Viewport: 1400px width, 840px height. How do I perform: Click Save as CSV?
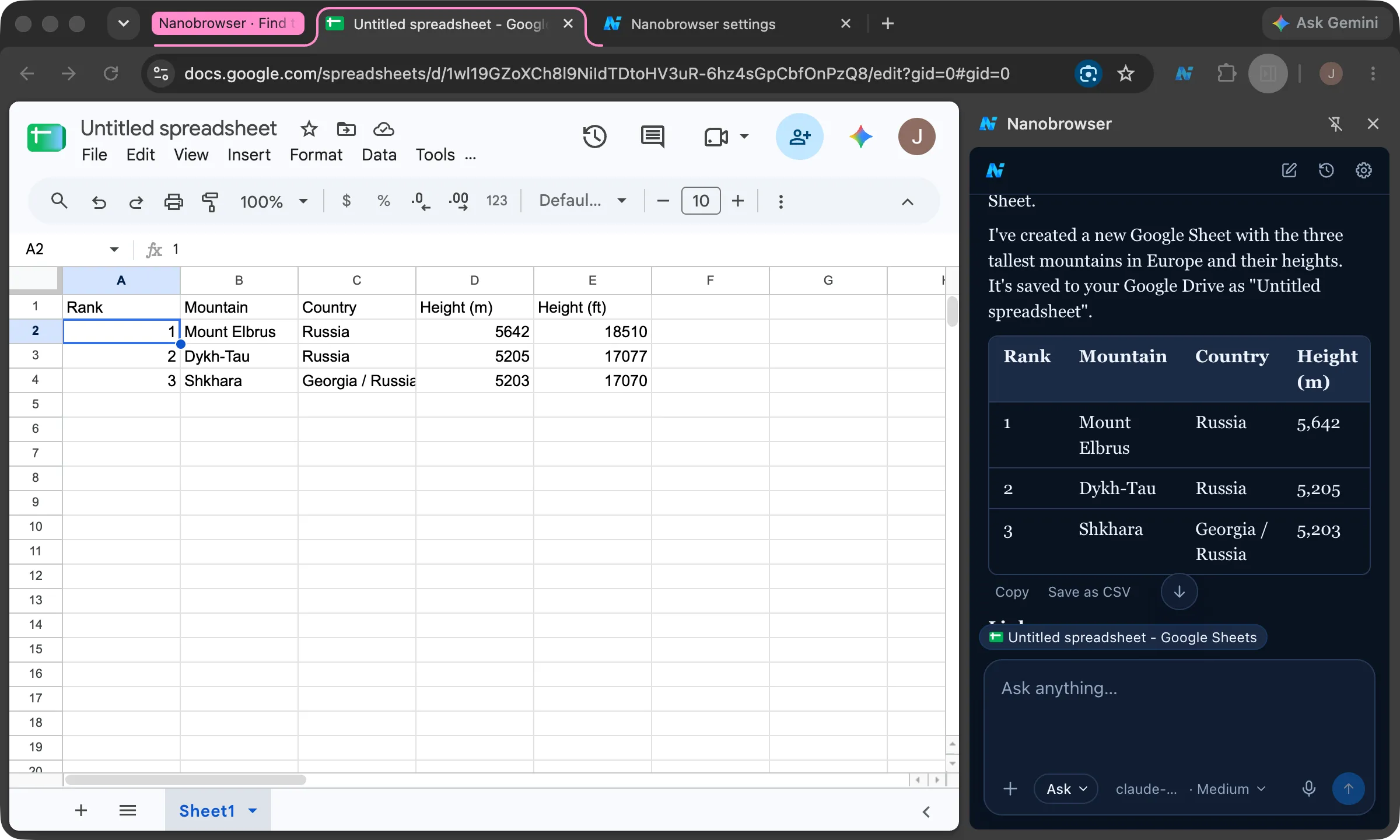pos(1089,592)
